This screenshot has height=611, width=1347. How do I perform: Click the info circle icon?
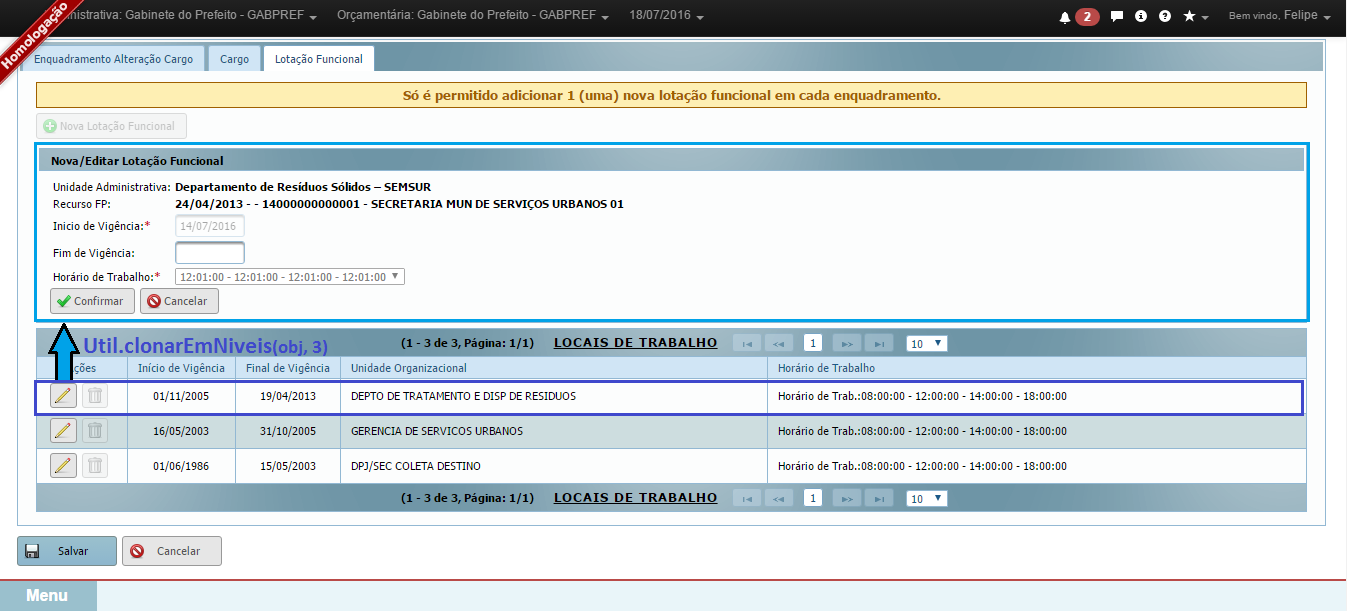pos(1141,17)
